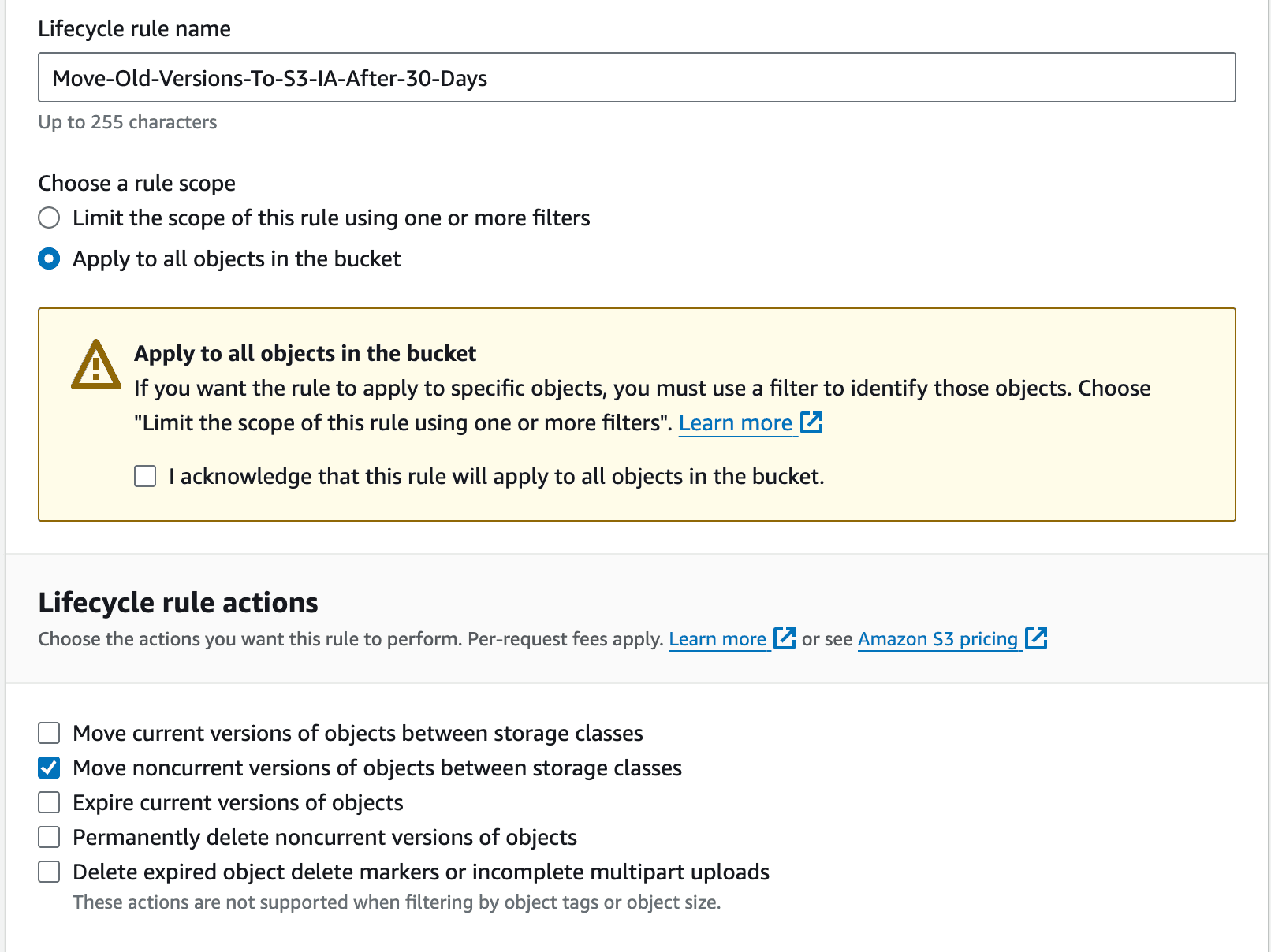Select "Apply to all objects in the bucket" option

(x=48, y=258)
